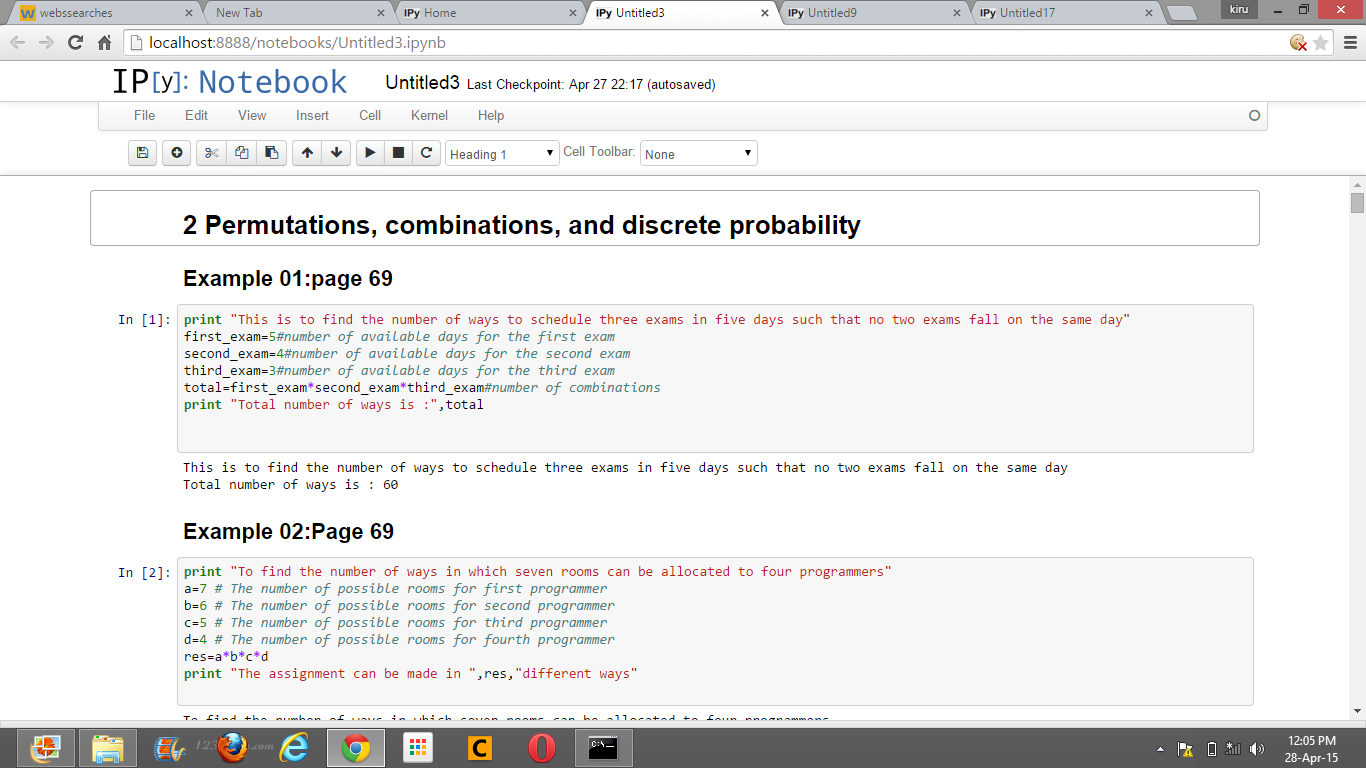Click the Untitled3 notebook title to rename
This screenshot has height=768, width=1366.
click(x=422, y=83)
